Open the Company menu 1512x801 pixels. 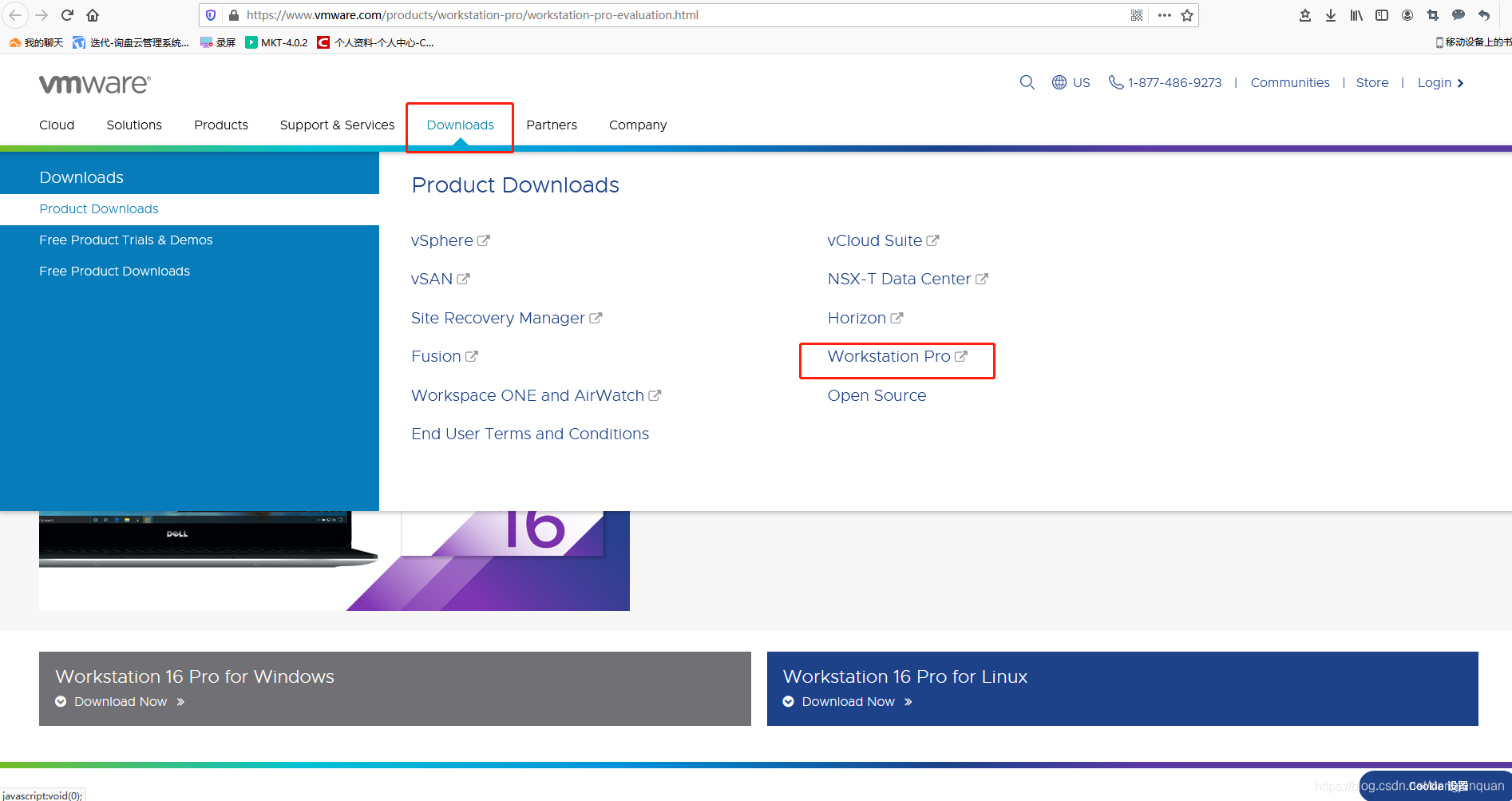638,125
